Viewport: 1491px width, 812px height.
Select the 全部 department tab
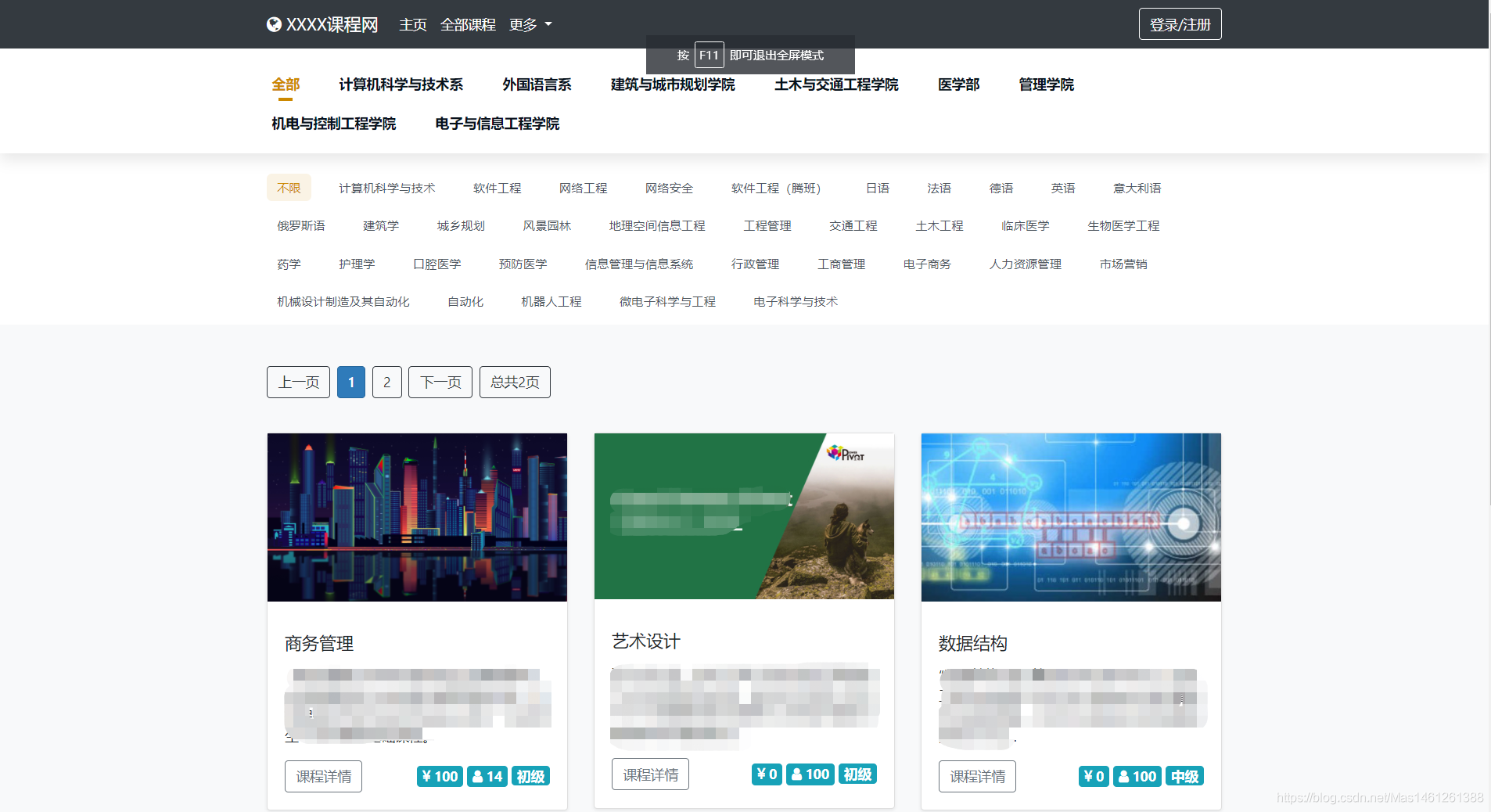286,84
